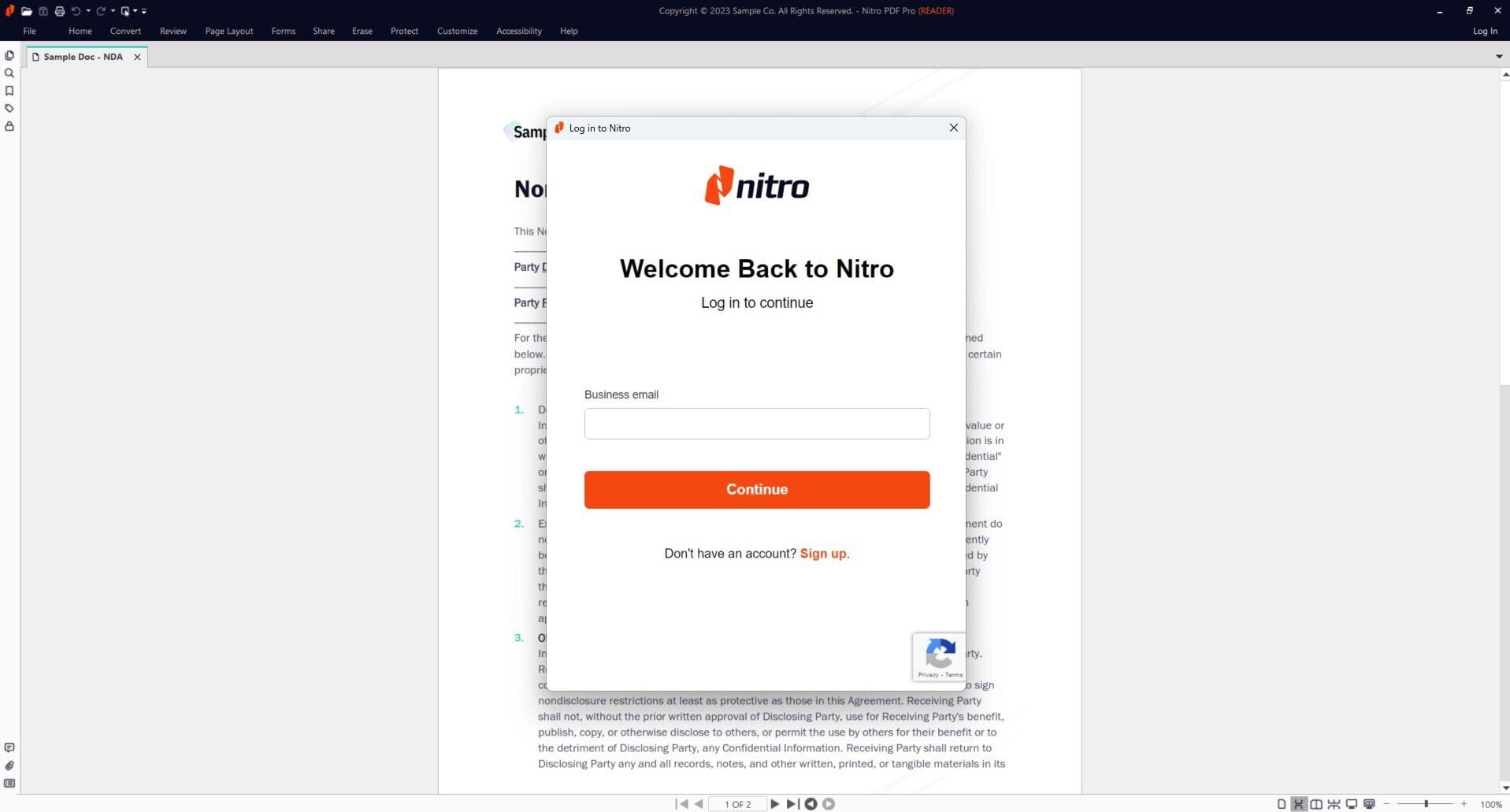This screenshot has height=812, width=1510.
Task: Click the Undo arrow icon
Action: 76,11
